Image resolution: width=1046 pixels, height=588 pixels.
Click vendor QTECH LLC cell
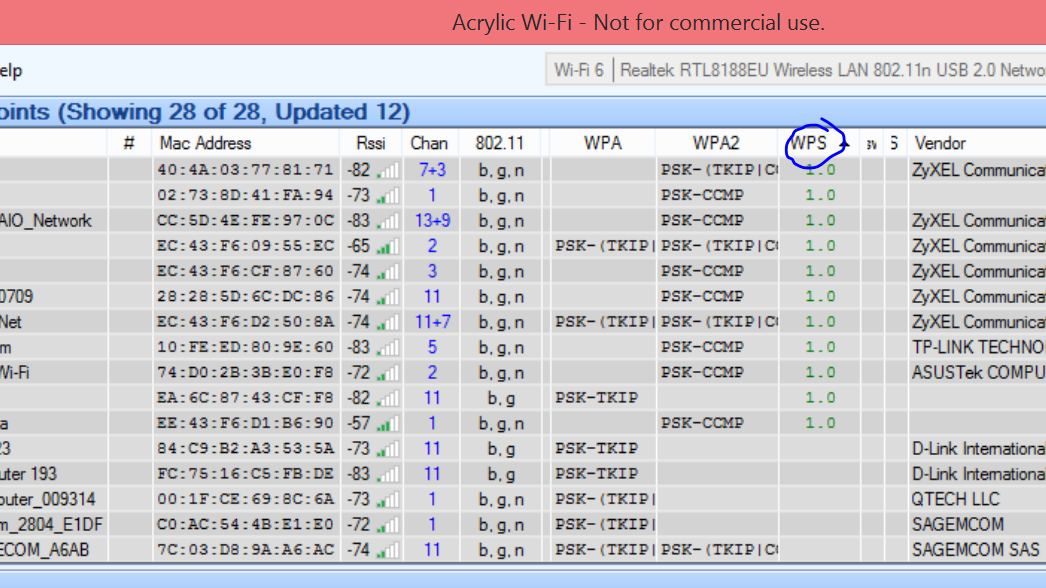[x=955, y=500]
